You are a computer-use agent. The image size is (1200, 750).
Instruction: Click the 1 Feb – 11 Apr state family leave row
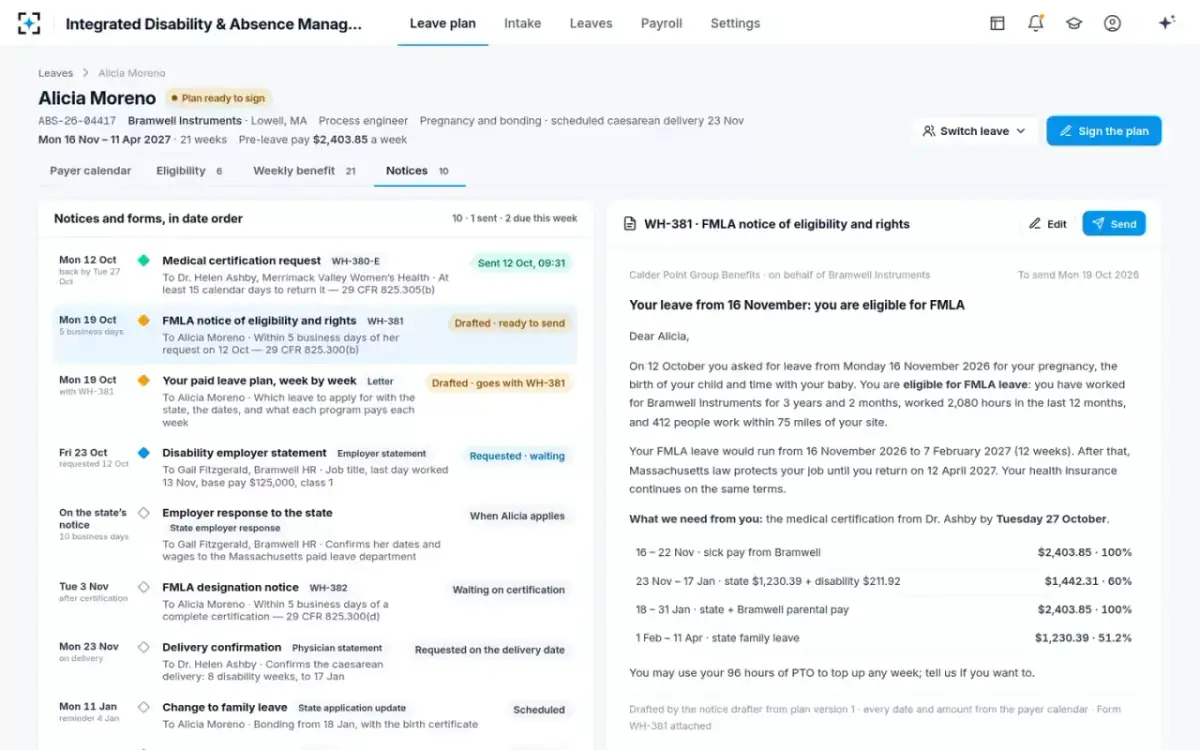(883, 638)
